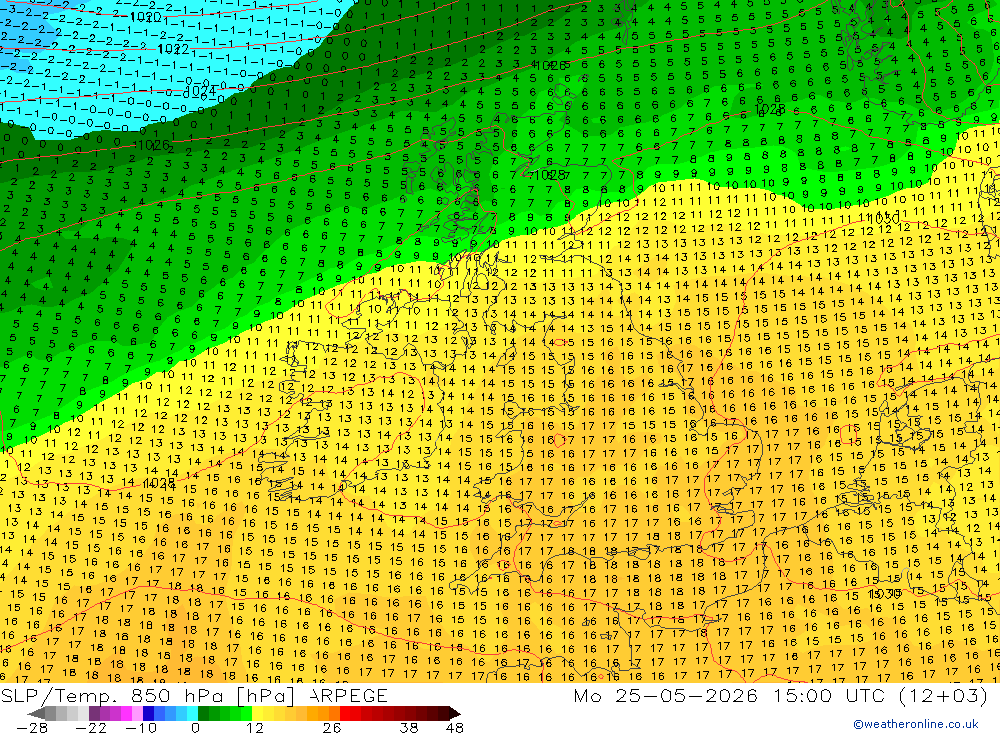Viewport: 1000px width, 733px height.
Task: Click the -28 legend scale value
Action: [32, 727]
